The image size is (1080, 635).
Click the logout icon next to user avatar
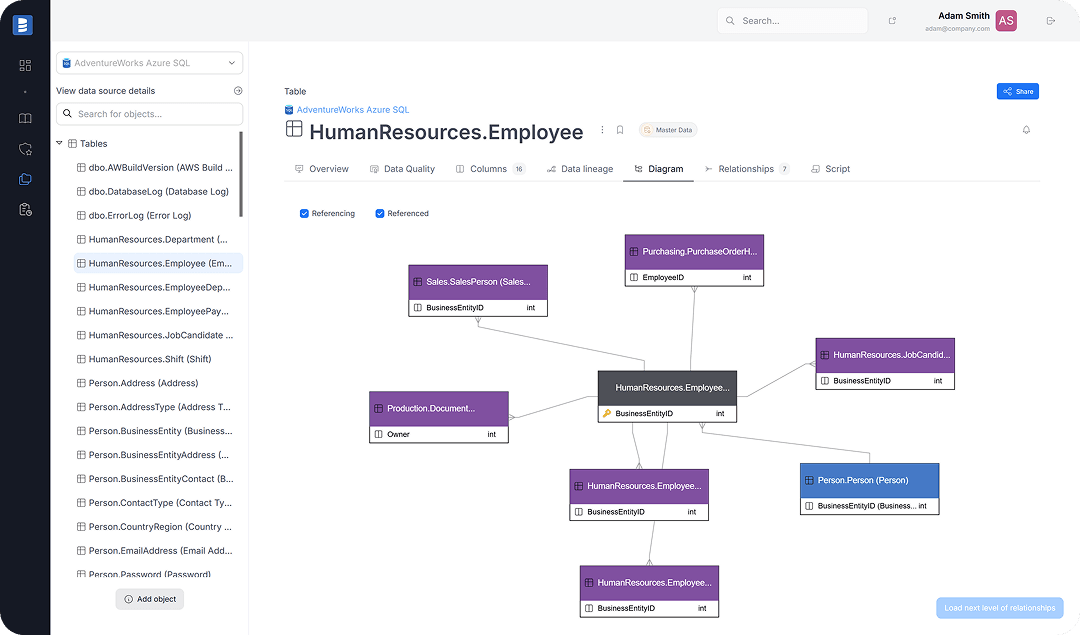1050,21
